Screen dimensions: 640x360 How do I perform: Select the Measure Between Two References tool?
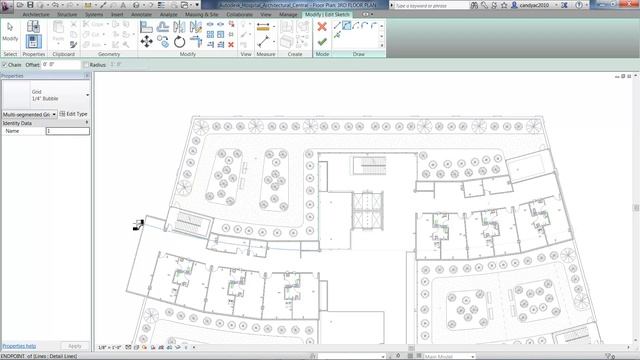[263, 41]
